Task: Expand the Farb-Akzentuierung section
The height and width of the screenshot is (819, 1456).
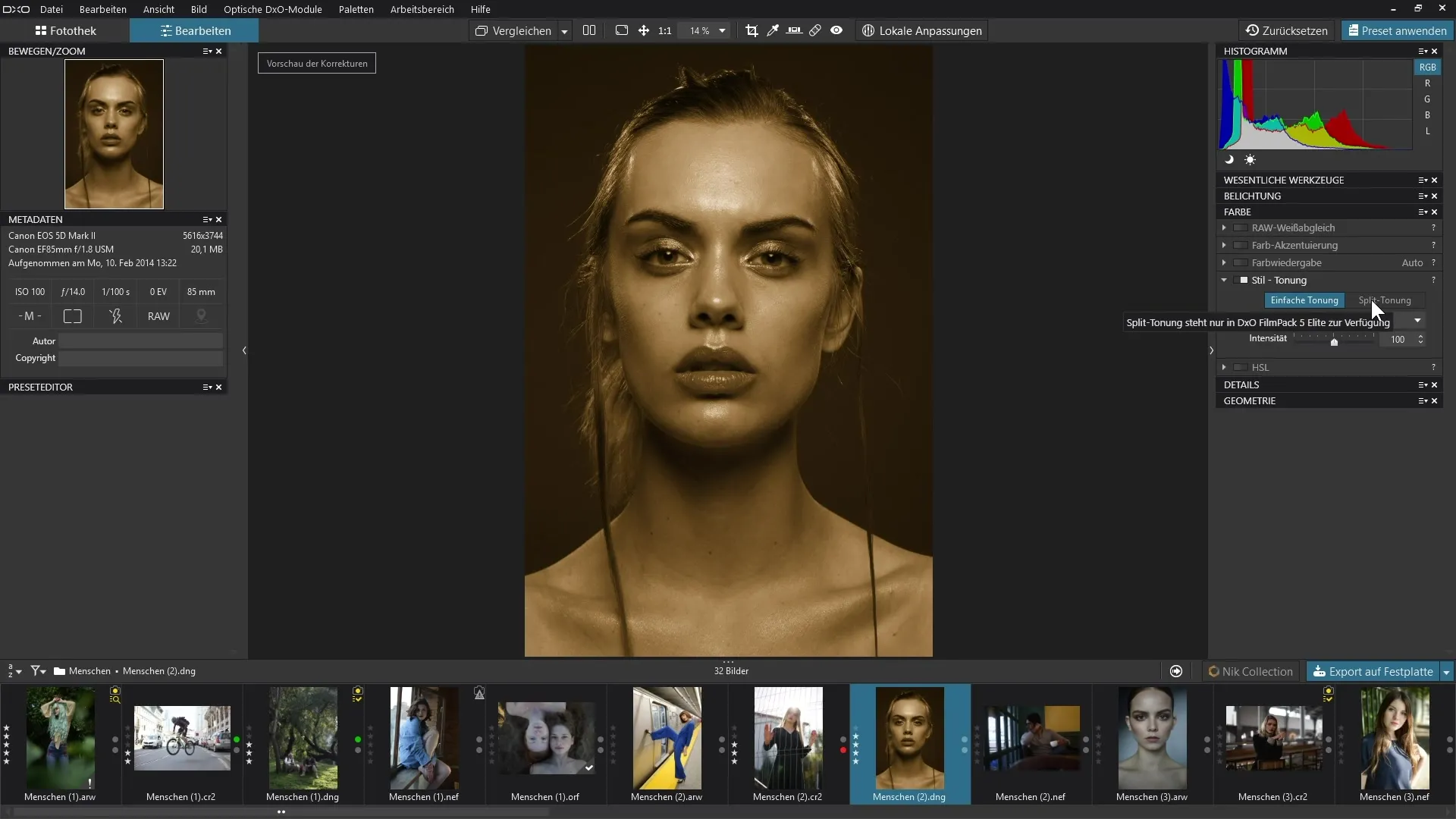Action: 1224,245
